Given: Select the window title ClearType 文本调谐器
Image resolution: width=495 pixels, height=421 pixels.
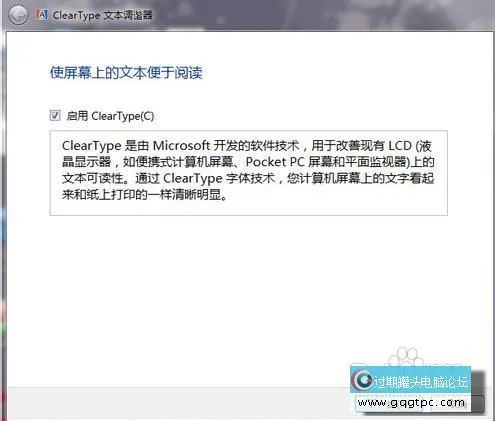Looking at the screenshot, I should [x=102, y=15].
